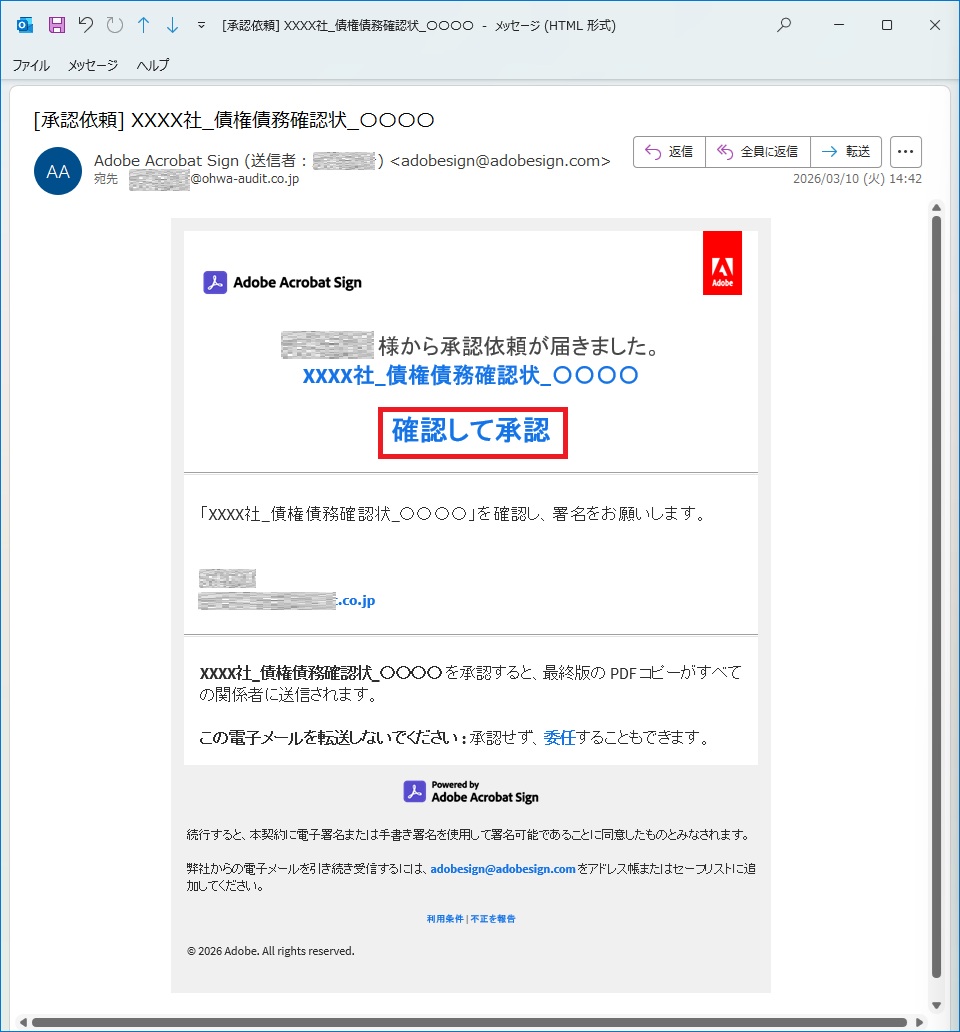
Task: Go to next item with down arrow
Action: tap(172, 25)
